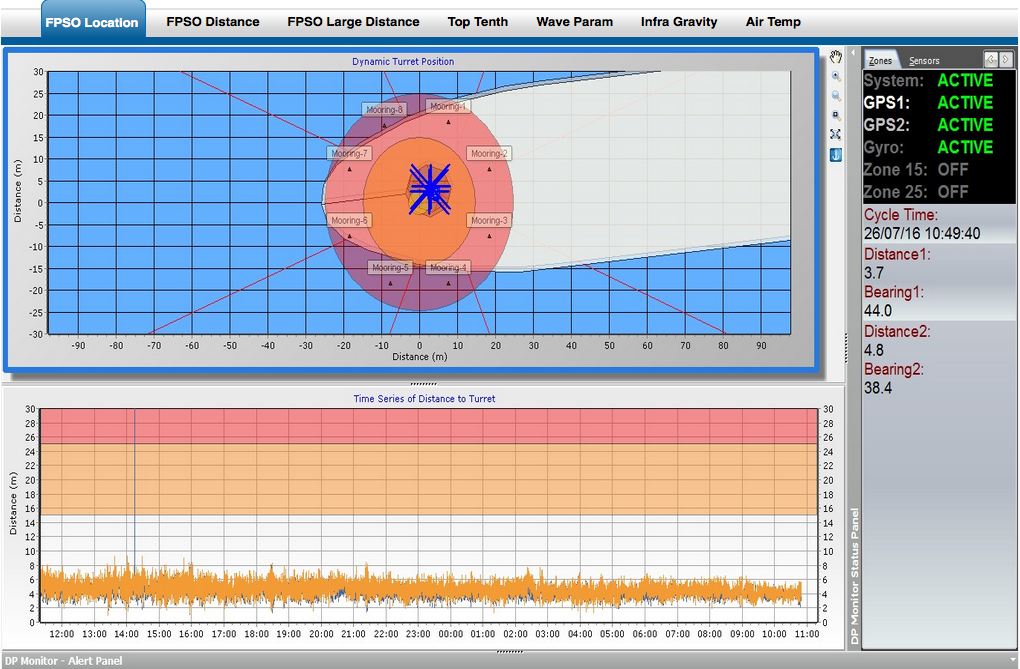Click the zoom in magnifier icon
Viewport: 1020px width, 669px height.
click(836, 76)
